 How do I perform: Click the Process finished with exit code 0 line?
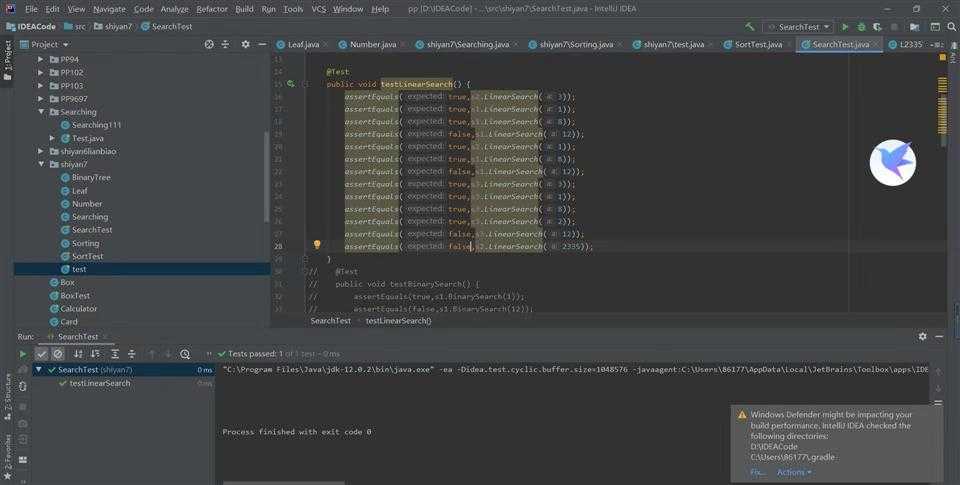coord(297,432)
